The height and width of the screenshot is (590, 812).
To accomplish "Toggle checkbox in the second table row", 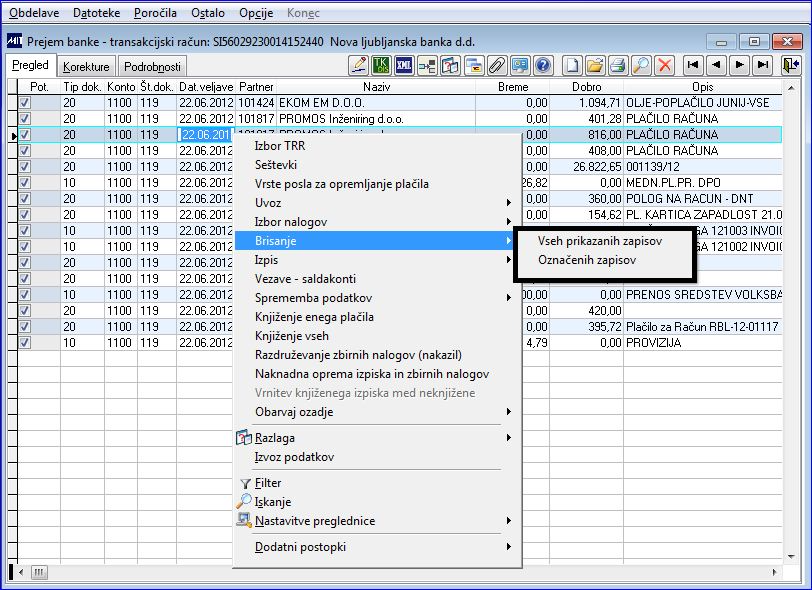I will click(25, 118).
